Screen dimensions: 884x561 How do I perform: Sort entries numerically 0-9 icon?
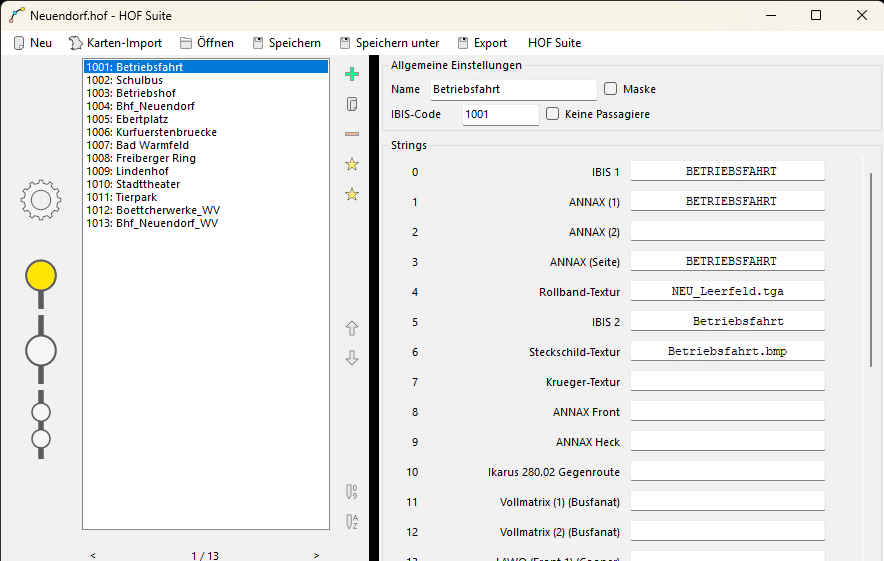point(352,492)
